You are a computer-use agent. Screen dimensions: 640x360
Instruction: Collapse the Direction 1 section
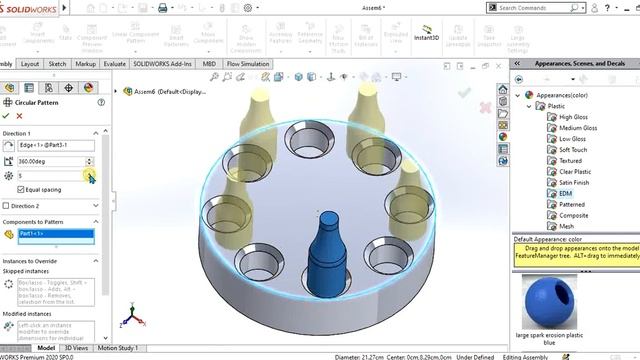click(x=96, y=133)
